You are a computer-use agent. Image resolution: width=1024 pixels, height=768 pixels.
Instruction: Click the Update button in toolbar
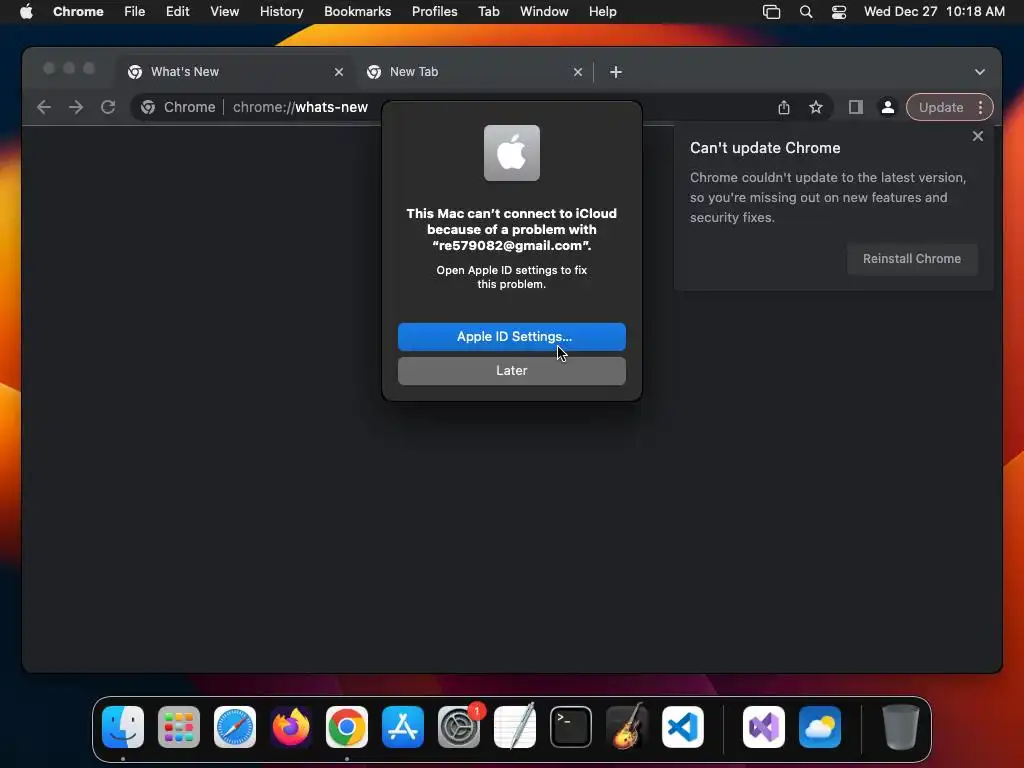click(940, 107)
